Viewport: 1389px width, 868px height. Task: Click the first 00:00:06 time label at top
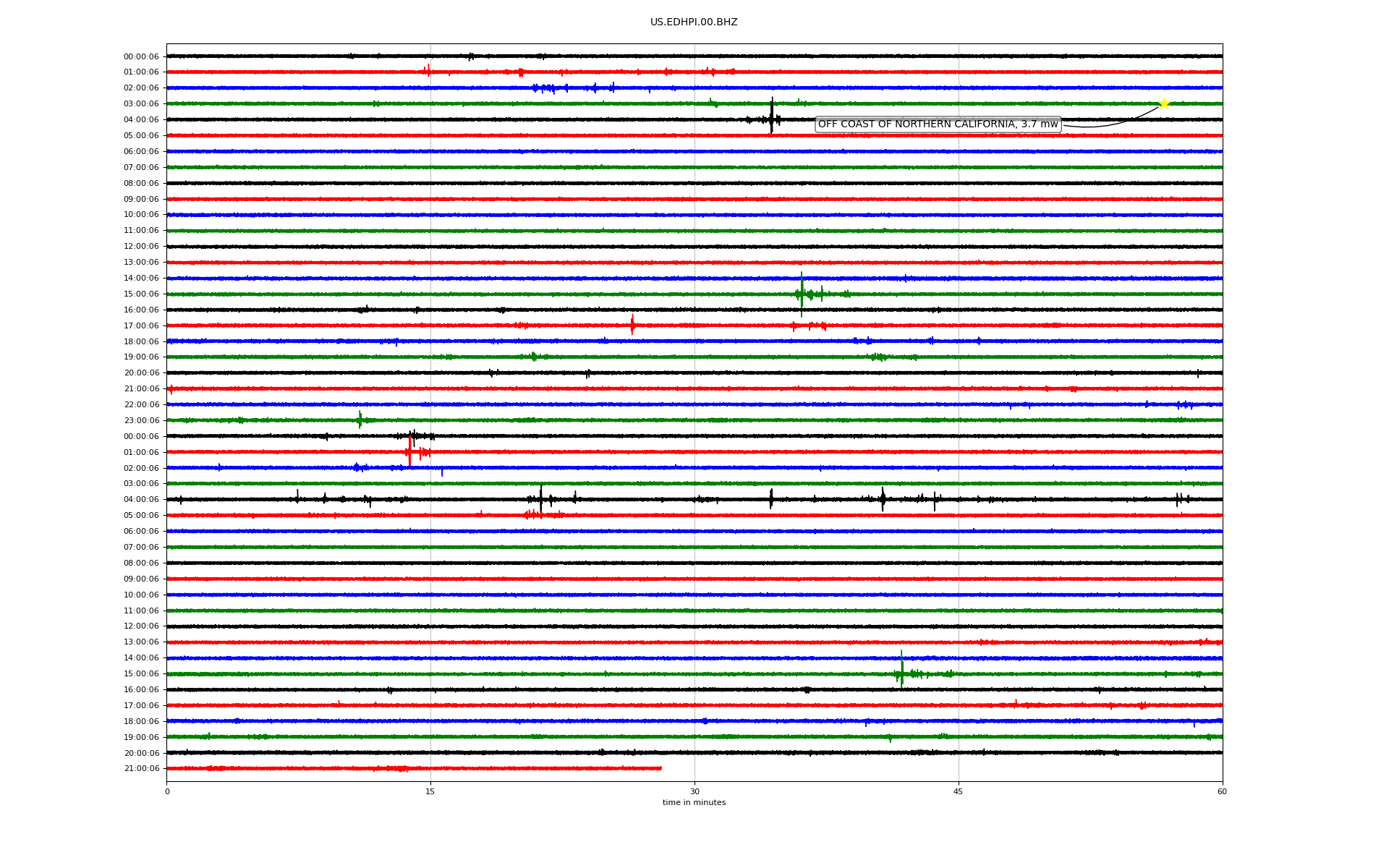pyautogui.click(x=141, y=56)
